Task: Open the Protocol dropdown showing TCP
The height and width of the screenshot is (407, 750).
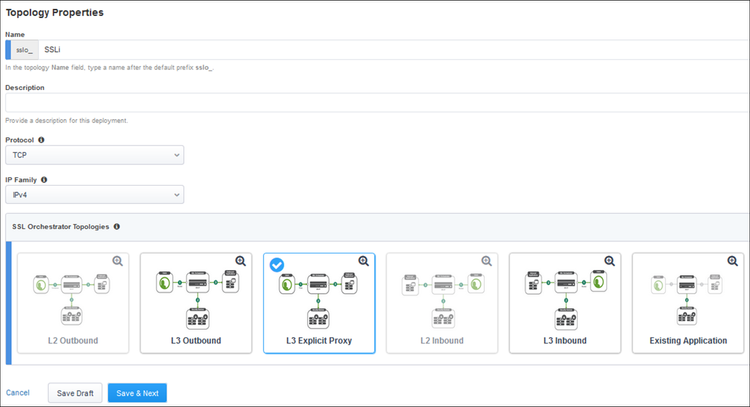Action: (x=95, y=155)
